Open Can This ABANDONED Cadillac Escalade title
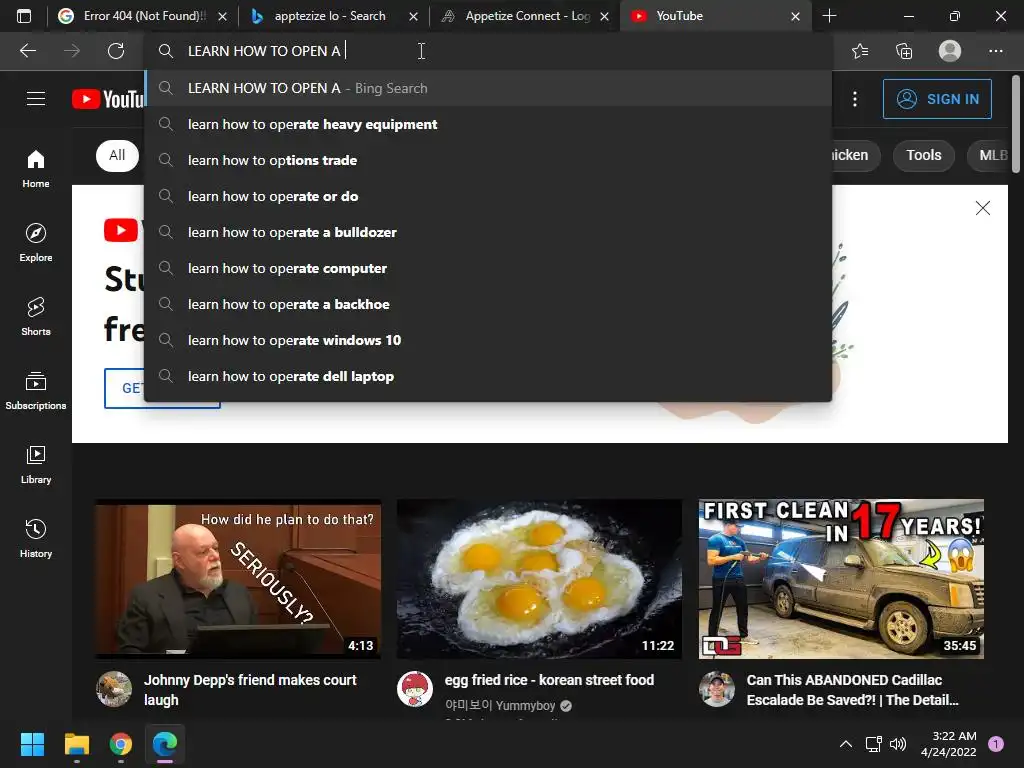The height and width of the screenshot is (768, 1024). coord(852,690)
